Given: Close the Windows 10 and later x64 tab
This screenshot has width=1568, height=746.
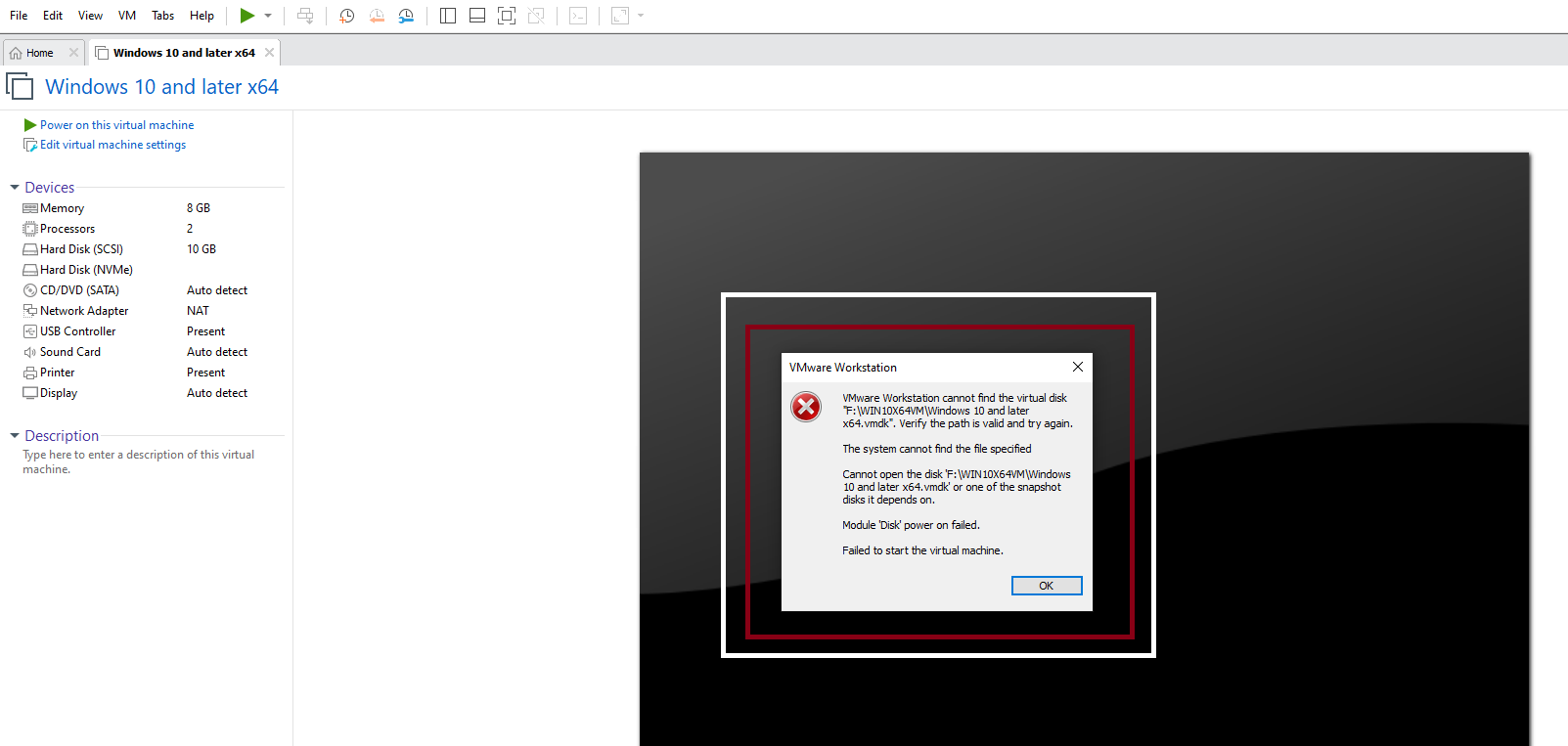Looking at the screenshot, I should pyautogui.click(x=269, y=53).
